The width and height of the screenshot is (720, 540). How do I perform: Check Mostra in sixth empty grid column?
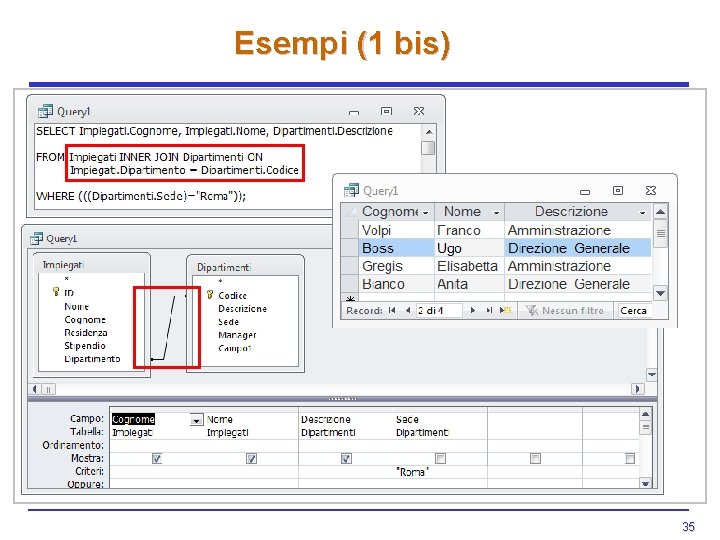pyautogui.click(x=630, y=458)
